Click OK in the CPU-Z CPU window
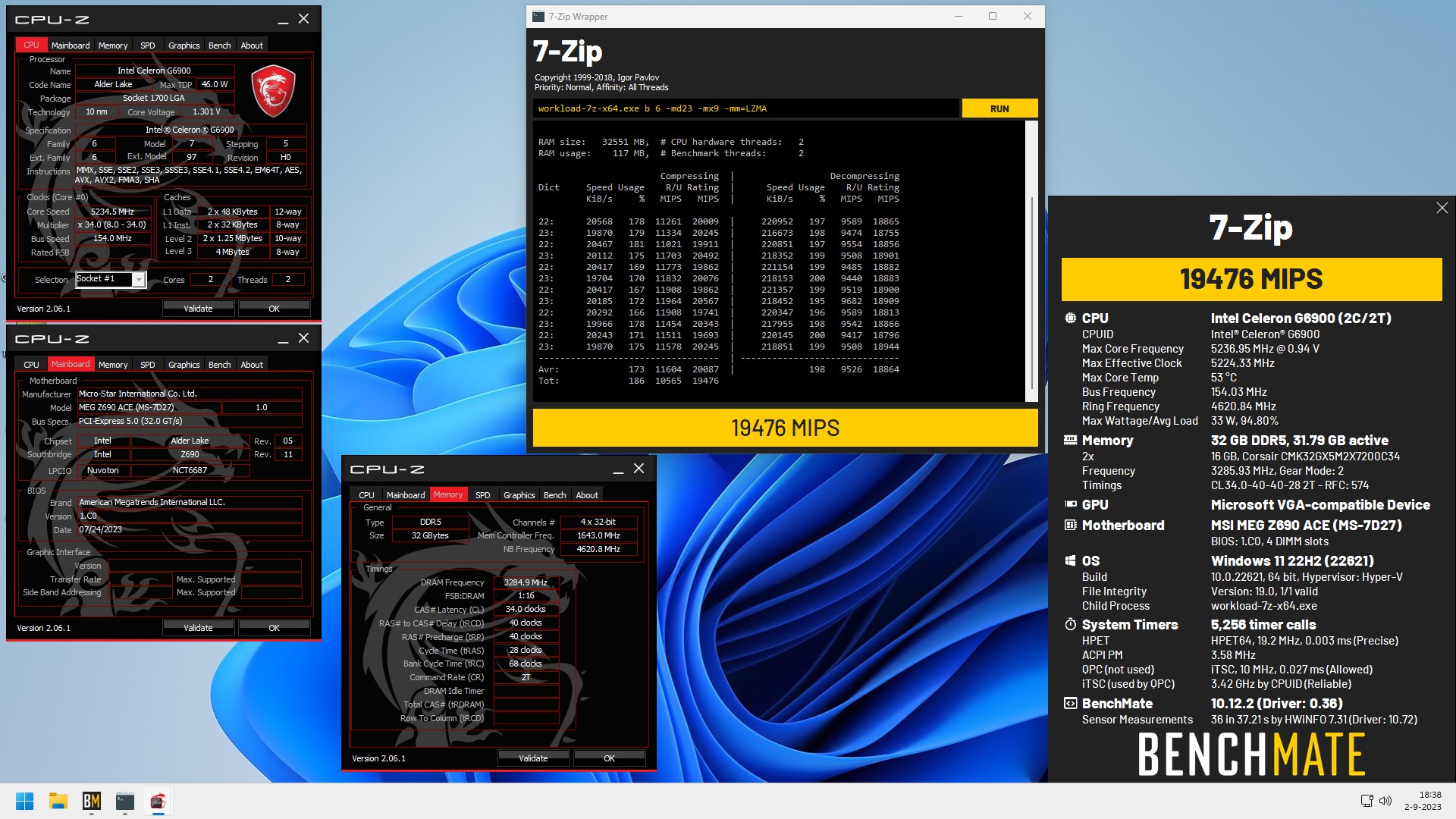Viewport: 1456px width, 819px height. click(275, 309)
